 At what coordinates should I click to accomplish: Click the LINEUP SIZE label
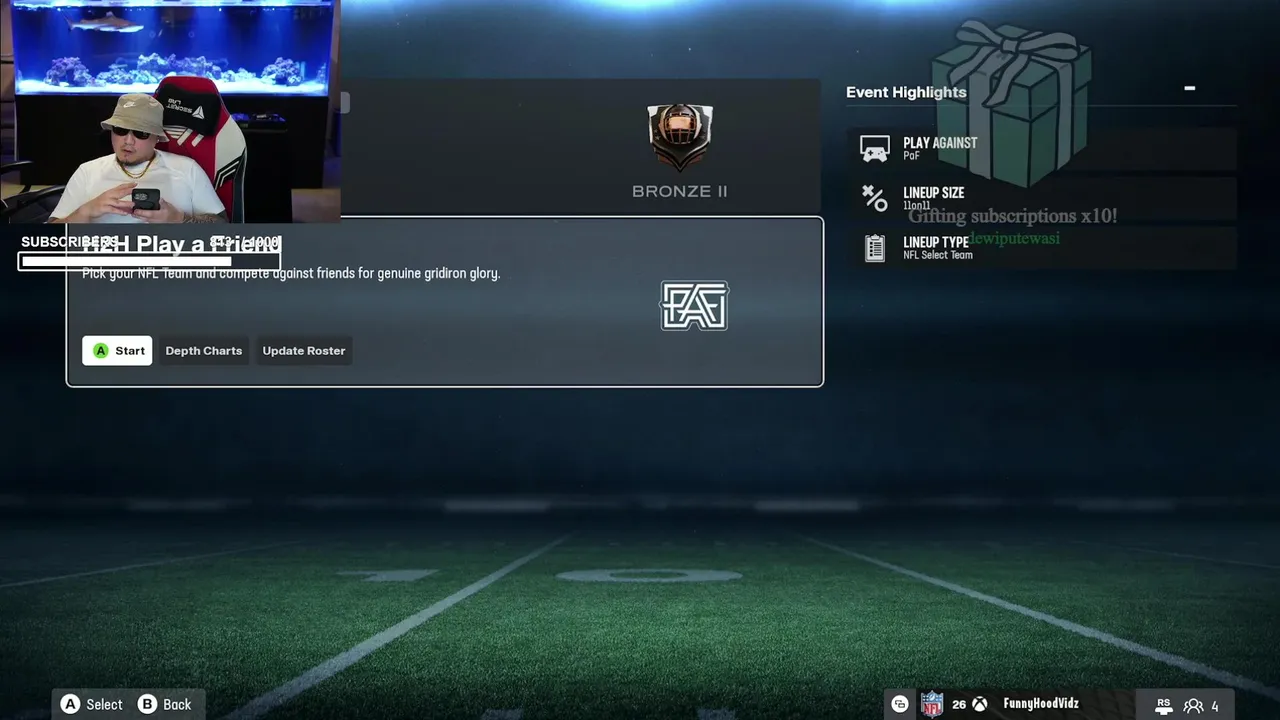pyautogui.click(x=934, y=193)
